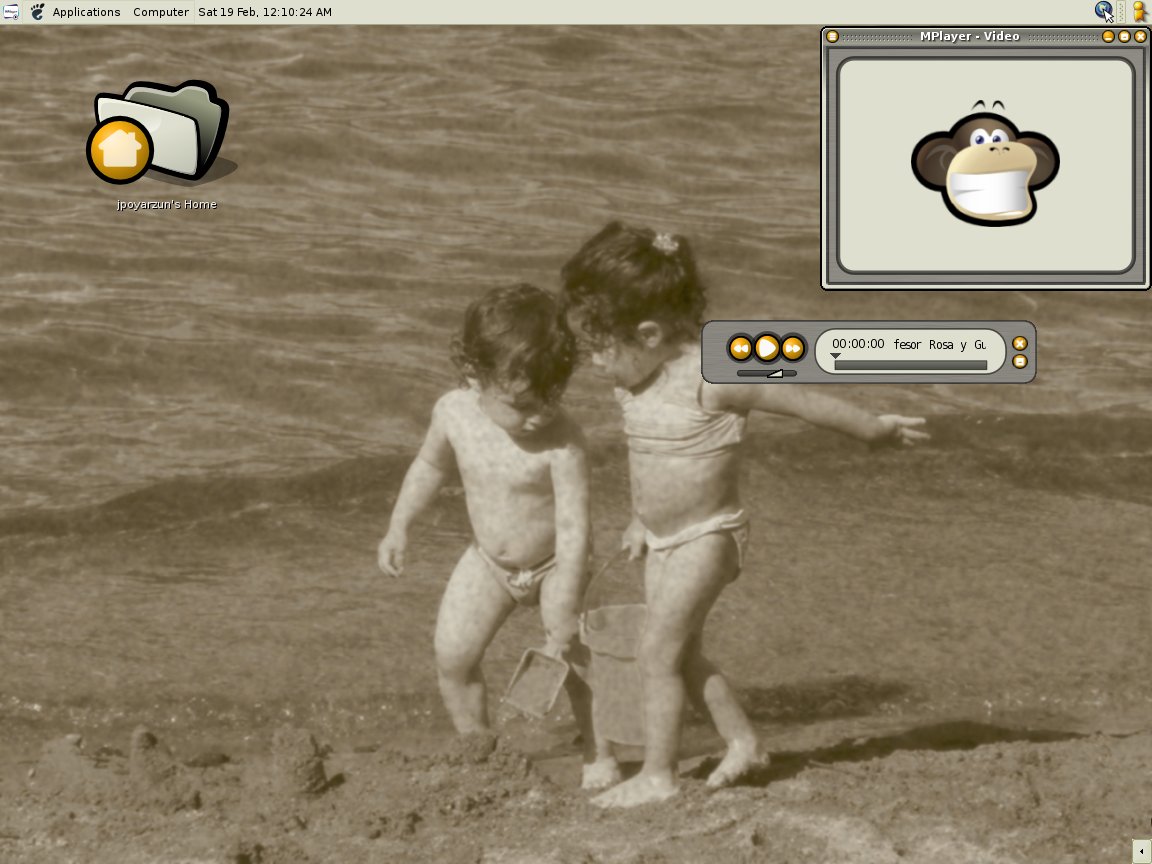Close the MPlayer control panel
This screenshot has height=864, width=1152.
pyautogui.click(x=1020, y=343)
